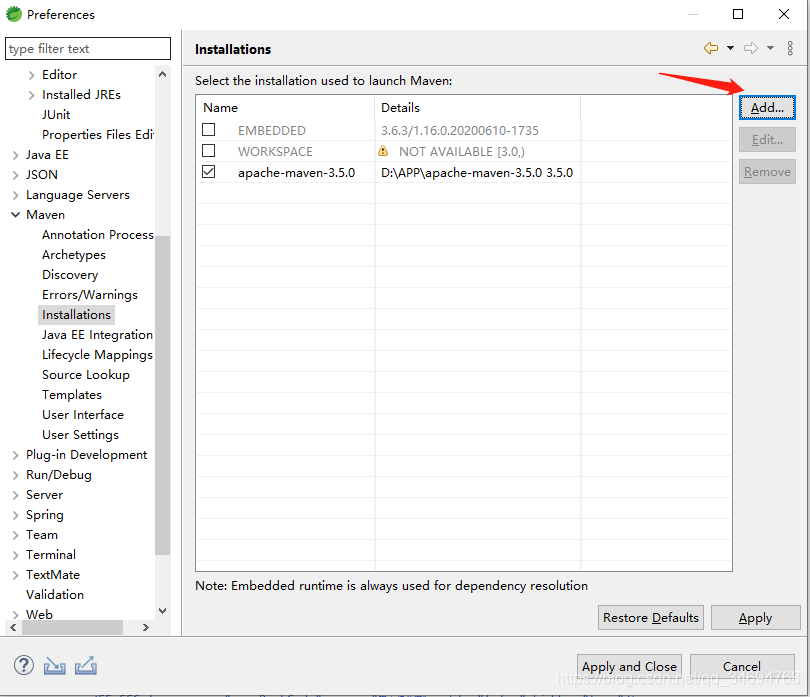
Task: Click the Edit... button
Action: pyautogui.click(x=767, y=140)
